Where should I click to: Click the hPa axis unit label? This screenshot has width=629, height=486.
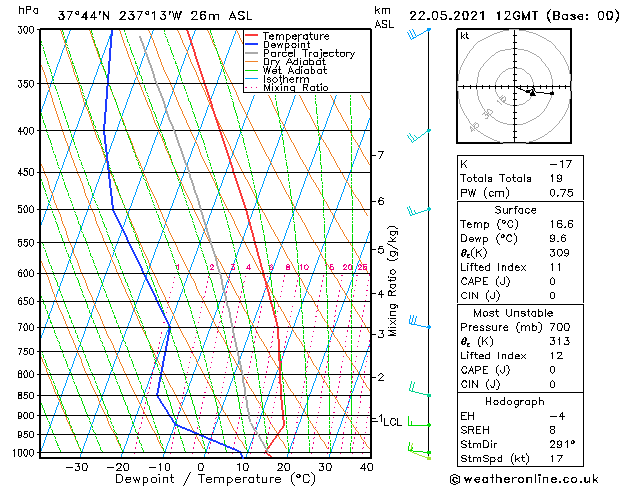(28, 10)
